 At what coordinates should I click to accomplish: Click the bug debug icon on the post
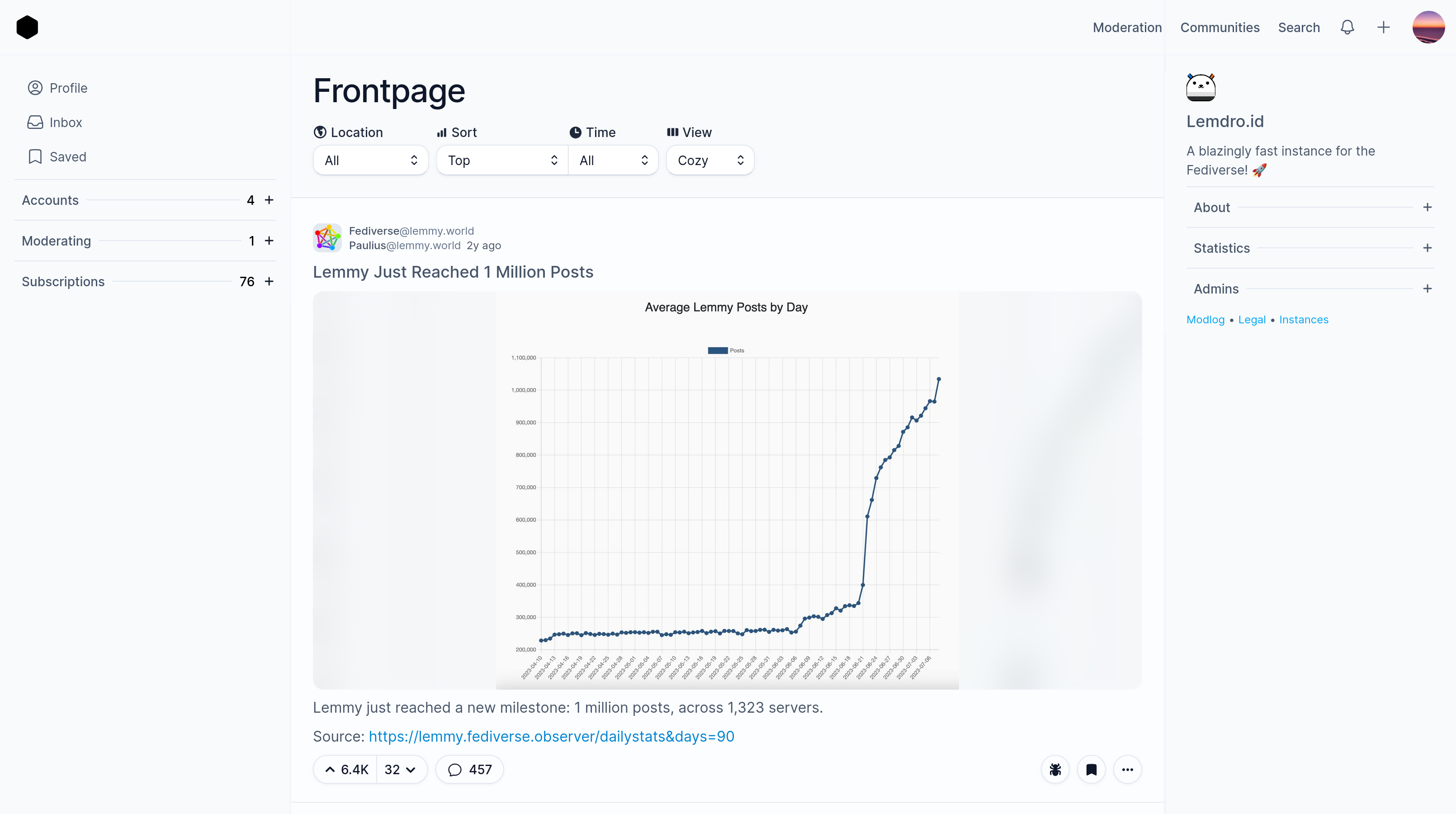click(x=1054, y=770)
